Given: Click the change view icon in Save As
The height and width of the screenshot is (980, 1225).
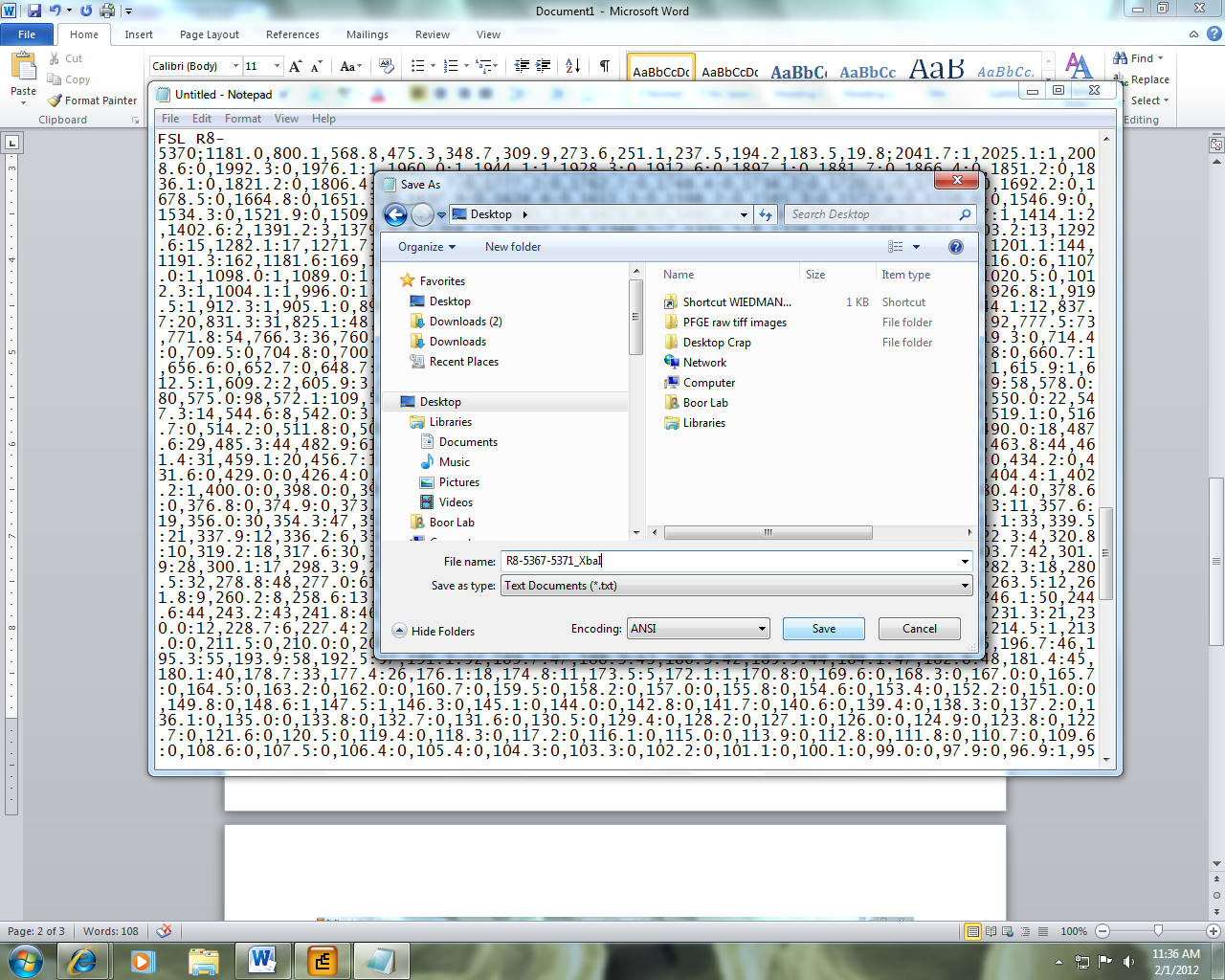Looking at the screenshot, I should pos(896,247).
